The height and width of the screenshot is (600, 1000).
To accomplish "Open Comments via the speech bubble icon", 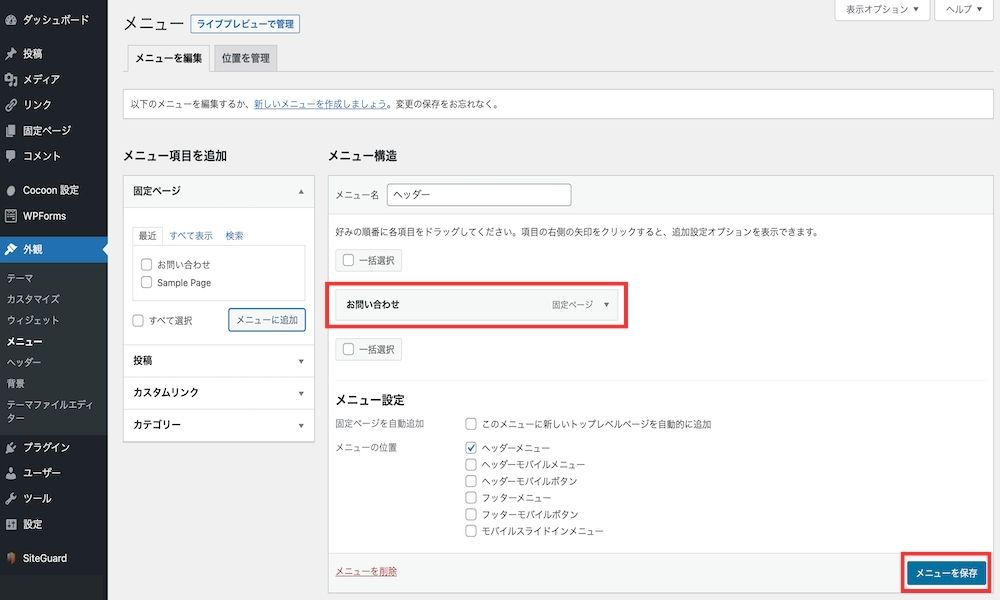I will click(x=11, y=156).
